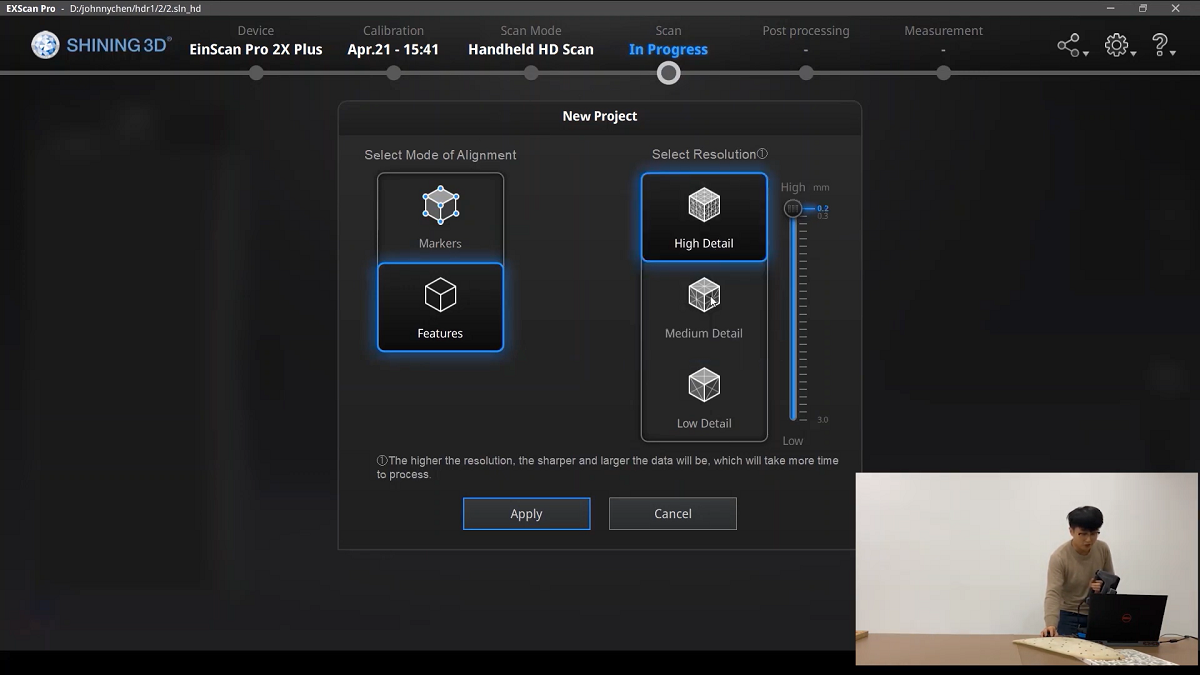Click the Select Resolution info icon
Viewport: 1200px width, 675px height.
pos(762,154)
